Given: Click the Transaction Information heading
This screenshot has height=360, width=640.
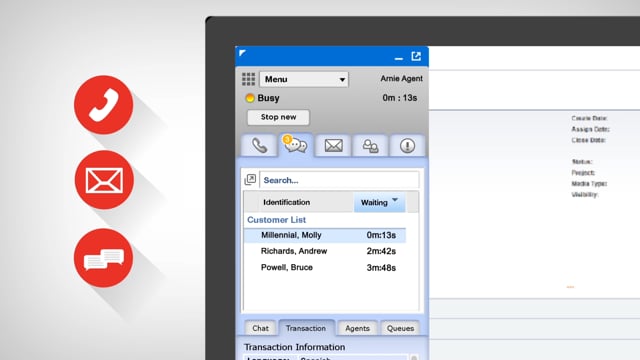Looking at the screenshot, I should [x=294, y=347].
